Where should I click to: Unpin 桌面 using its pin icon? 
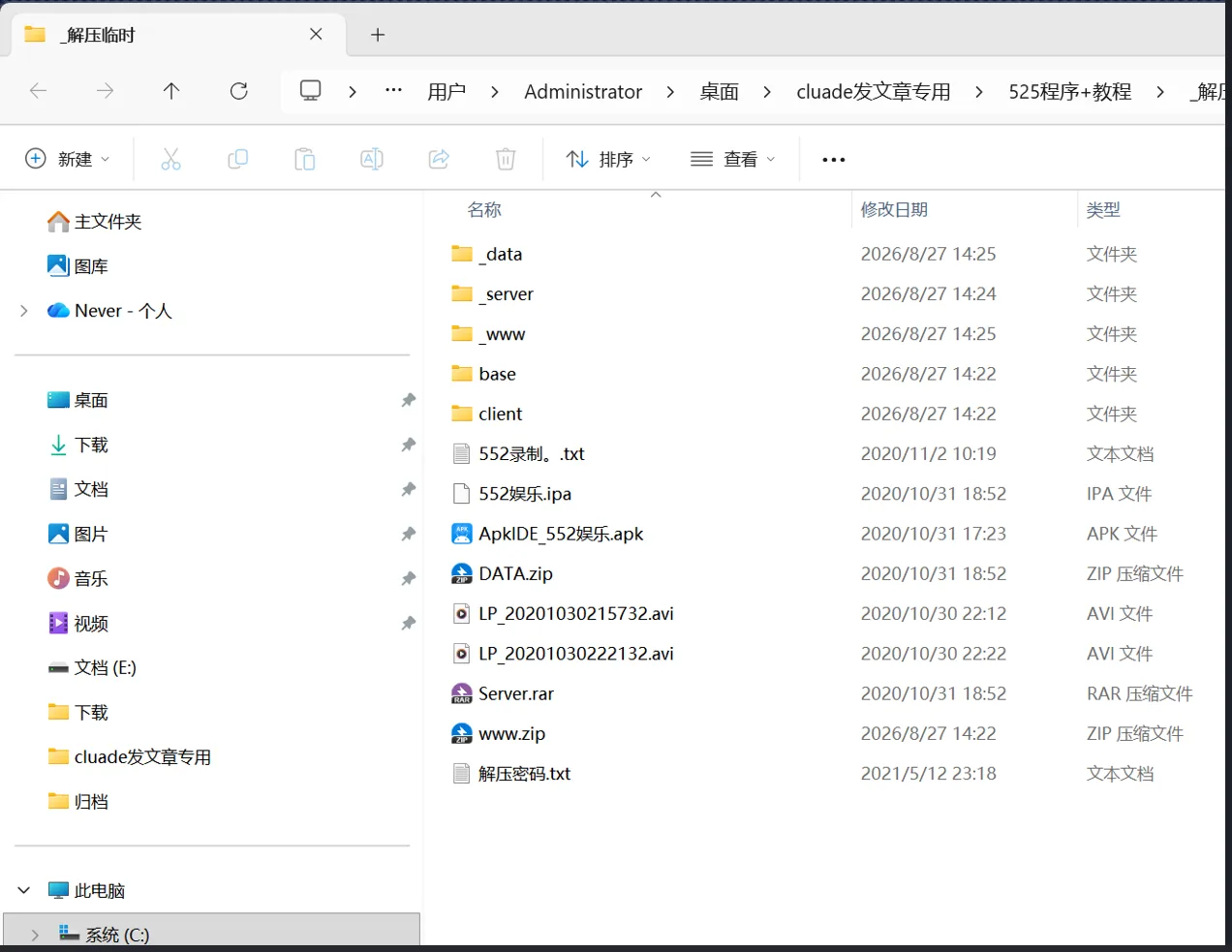tap(409, 400)
